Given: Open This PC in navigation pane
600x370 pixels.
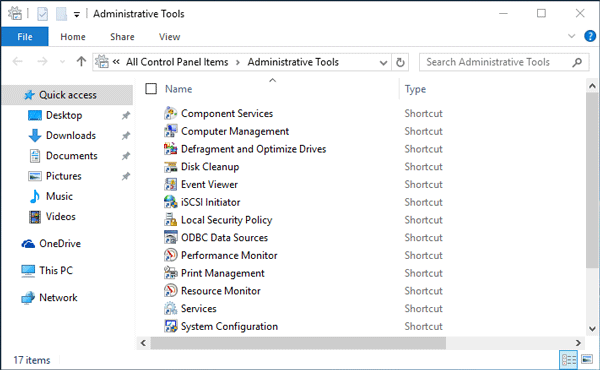Looking at the screenshot, I should [x=55, y=271].
